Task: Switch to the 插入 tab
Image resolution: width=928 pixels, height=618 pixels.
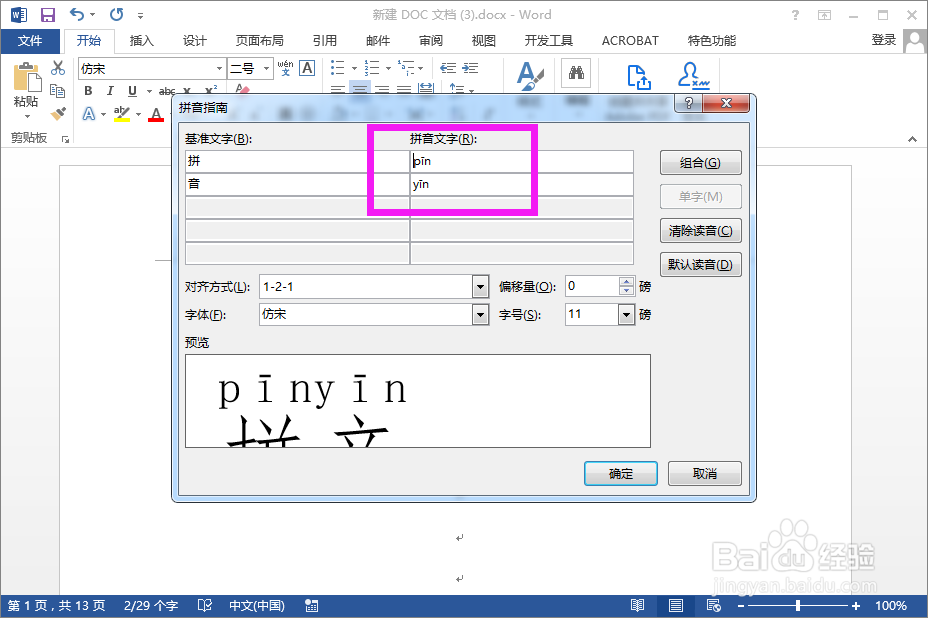Action: 141,41
